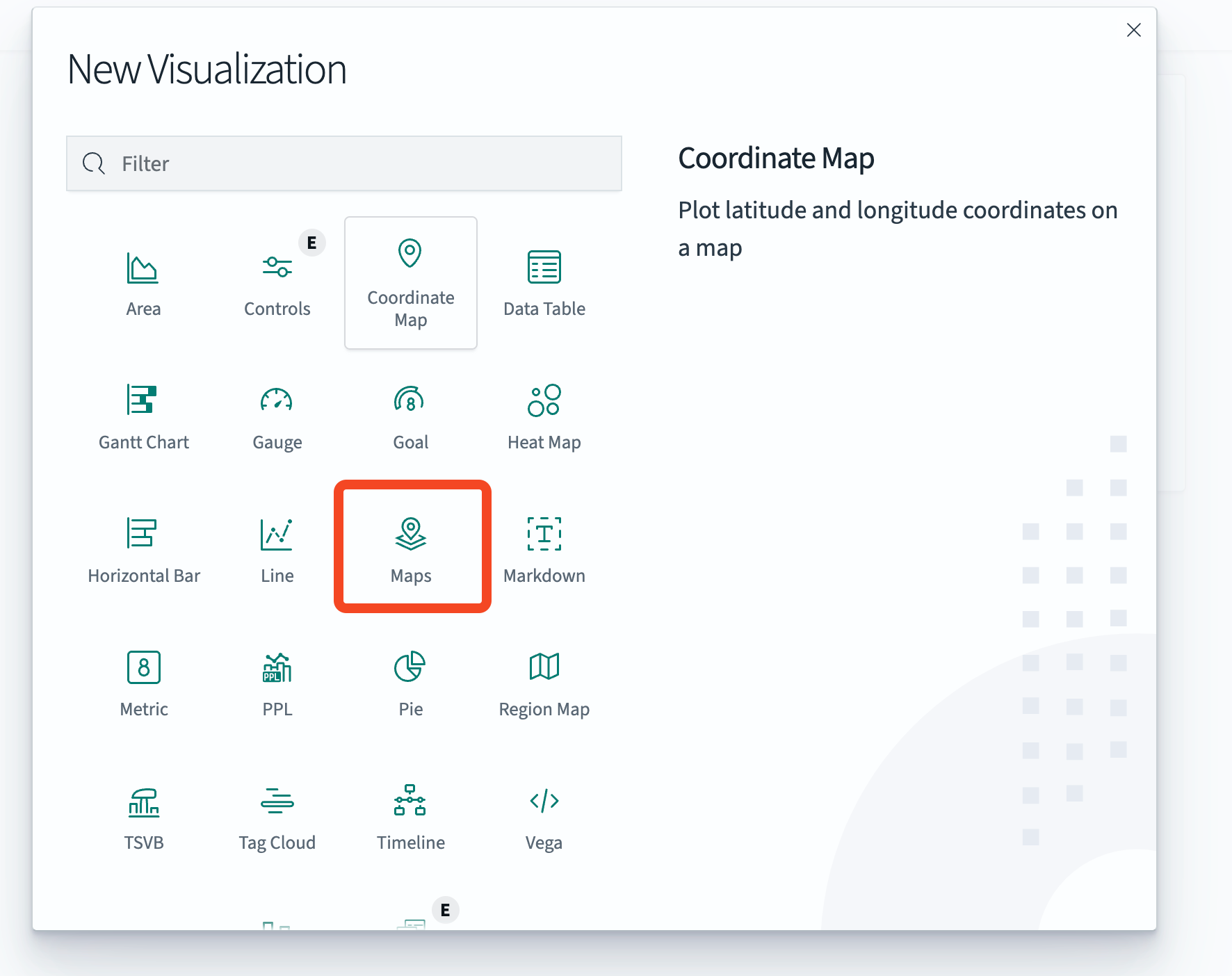Pick the Heat Map bubbles icon
The image size is (1232, 976).
pyautogui.click(x=544, y=400)
